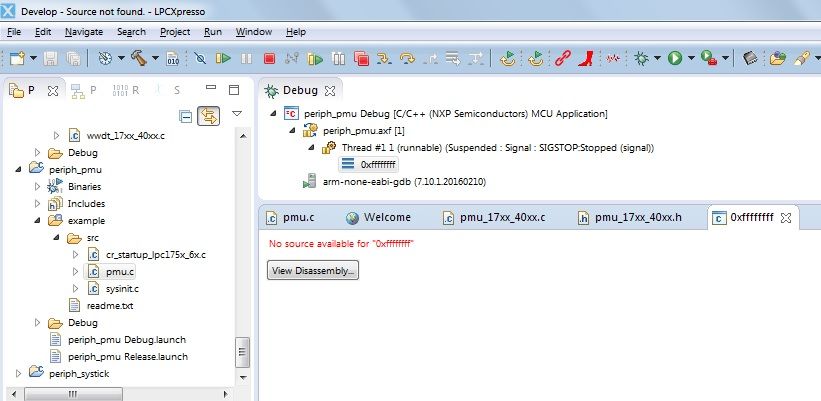Image resolution: width=821 pixels, height=401 pixels.
Task: Toggle skip all breakpoints icon
Action: tap(200, 58)
